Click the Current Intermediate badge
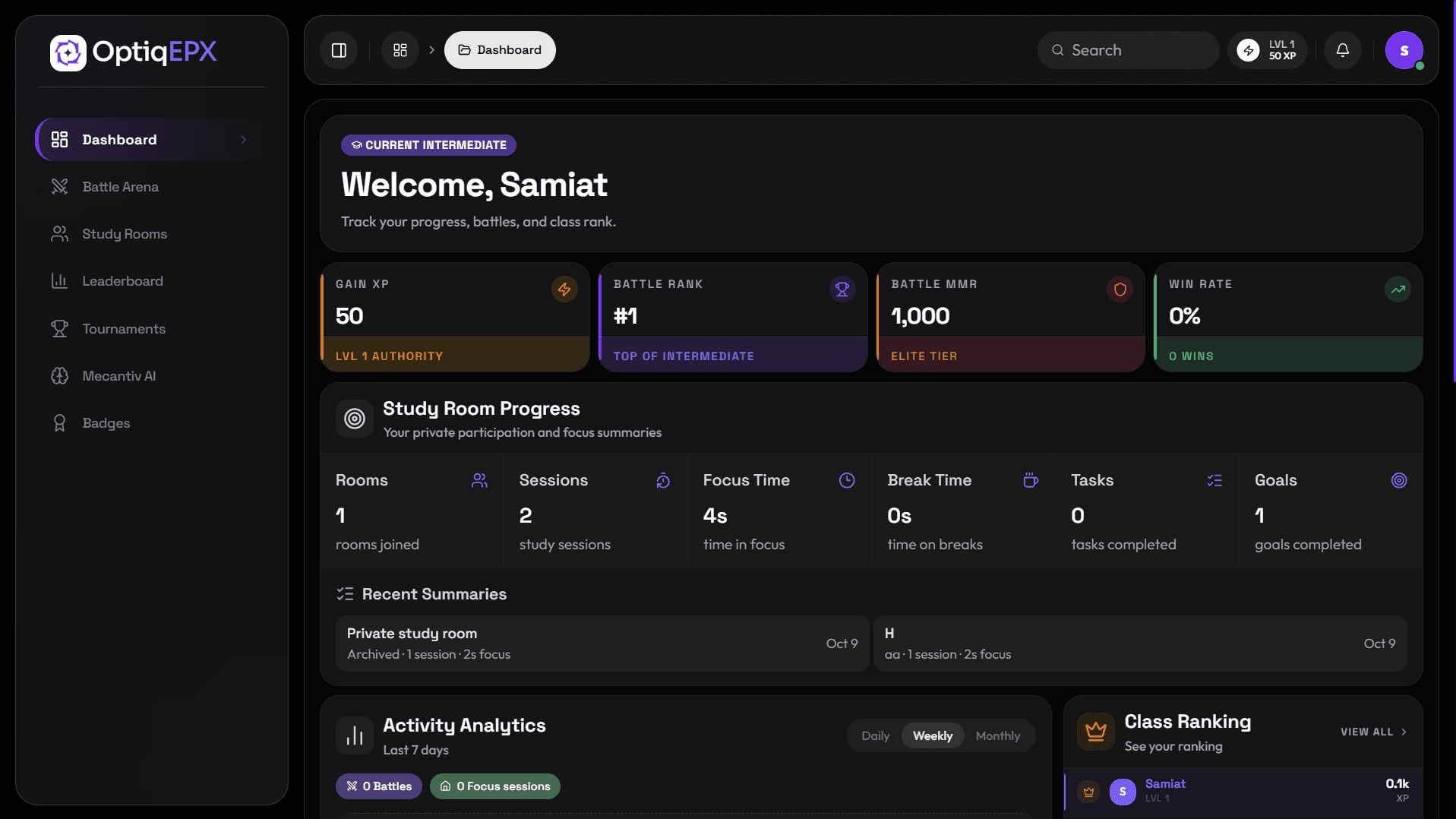 [428, 145]
